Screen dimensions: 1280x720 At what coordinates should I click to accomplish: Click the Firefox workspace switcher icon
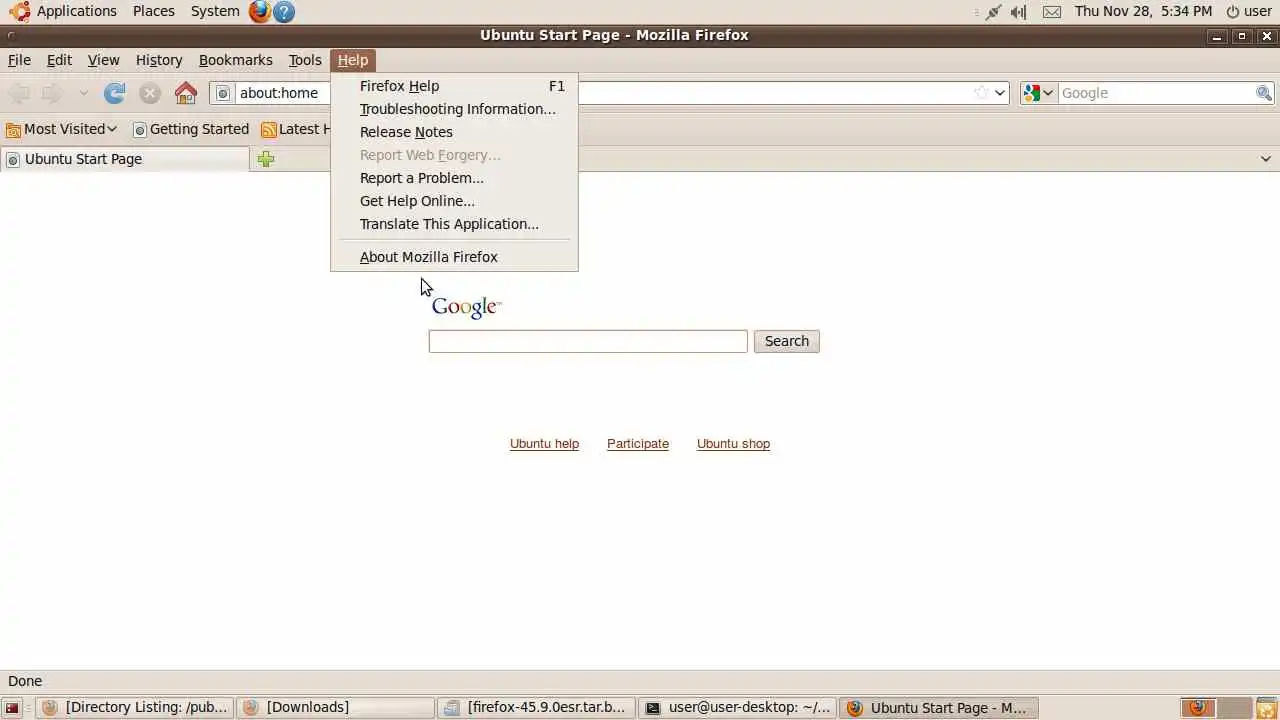click(1198, 707)
